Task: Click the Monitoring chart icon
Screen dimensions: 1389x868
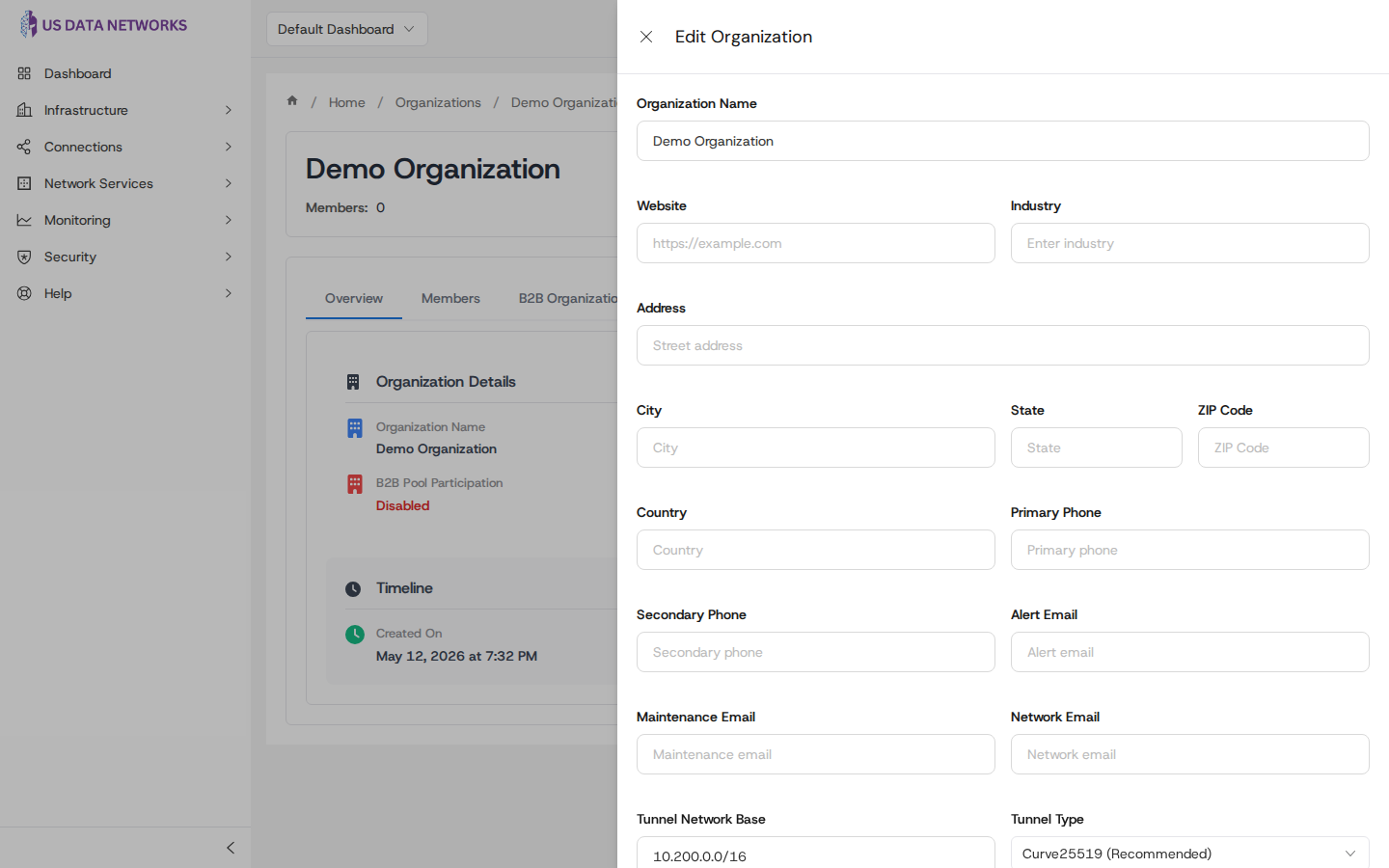Action: click(24, 220)
